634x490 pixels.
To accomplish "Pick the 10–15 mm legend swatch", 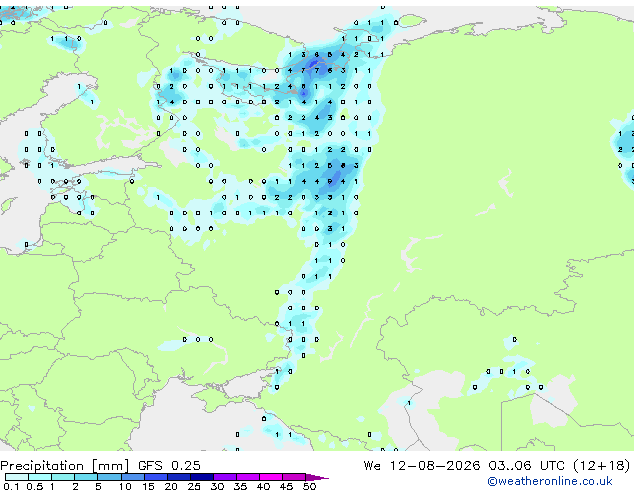I will click(x=132, y=477).
